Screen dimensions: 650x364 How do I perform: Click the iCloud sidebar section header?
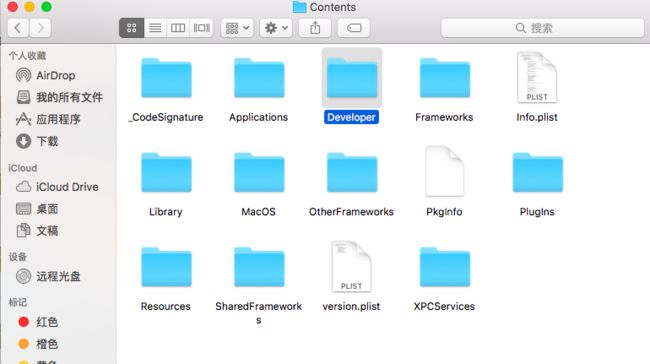click(23, 168)
